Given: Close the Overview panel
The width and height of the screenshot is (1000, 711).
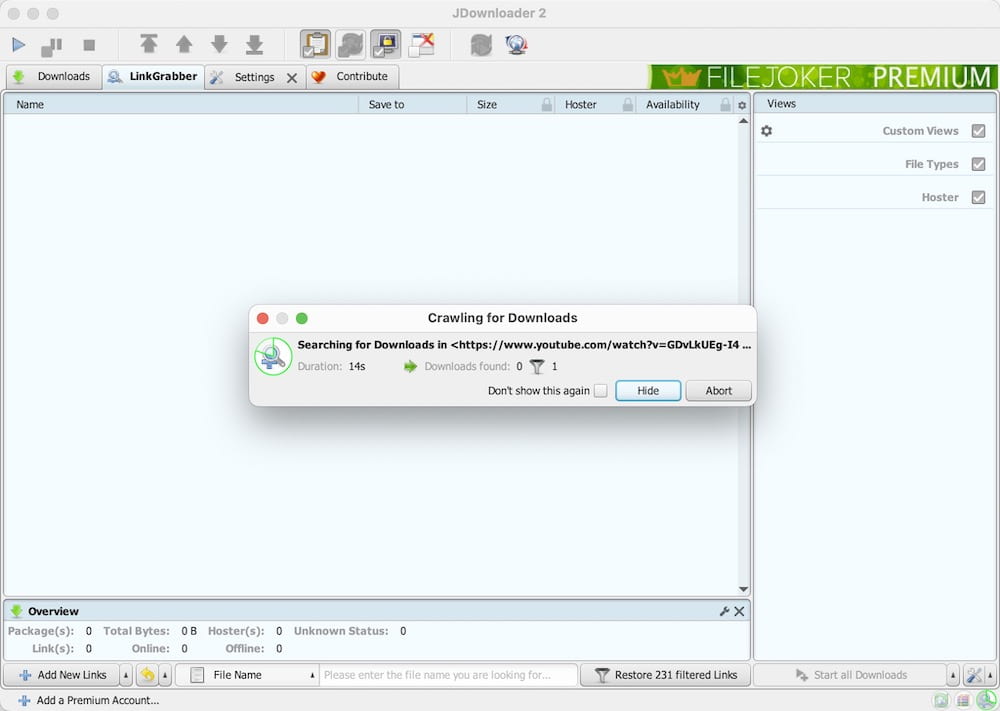Looking at the screenshot, I should (739, 611).
